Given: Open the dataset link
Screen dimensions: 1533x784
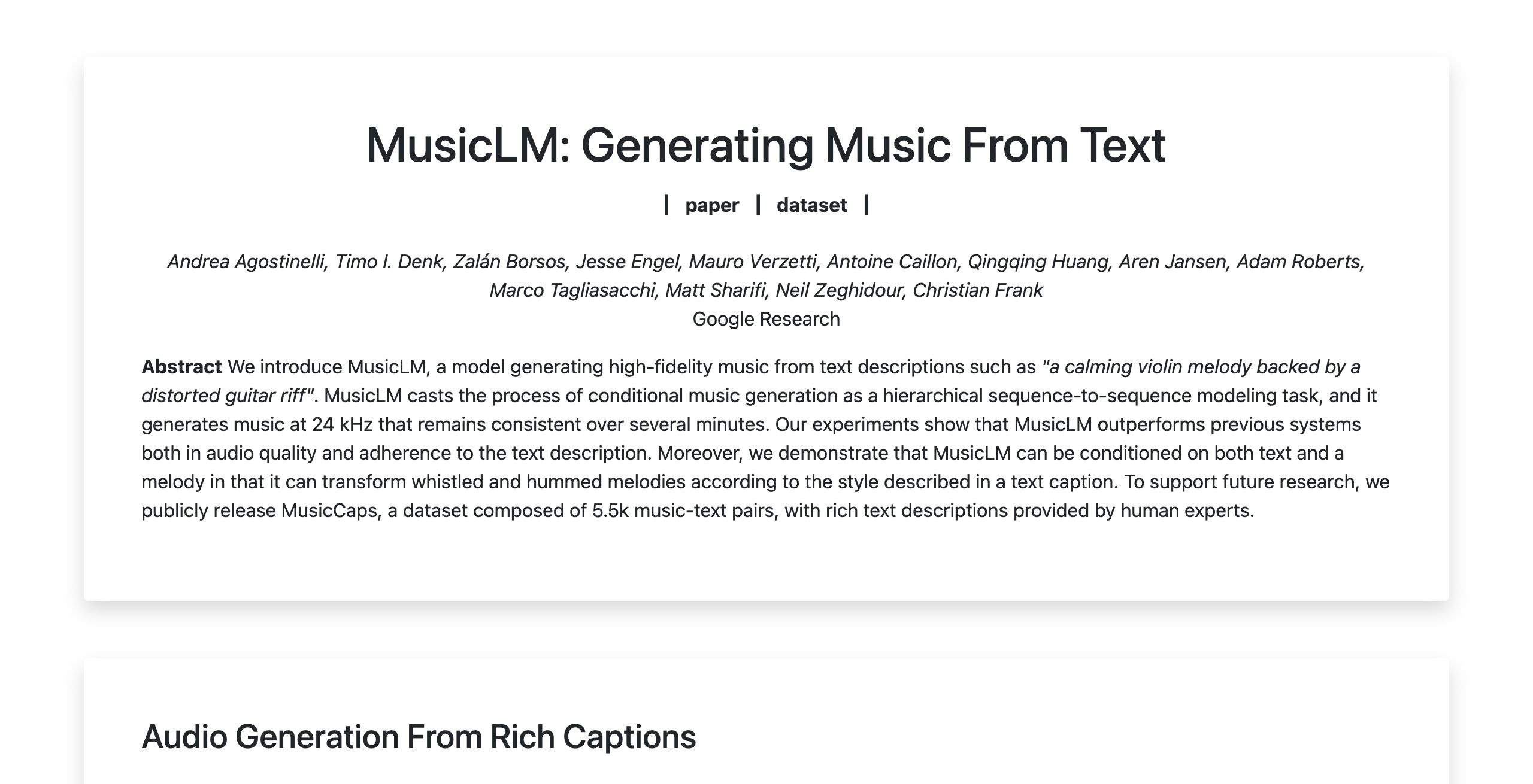Looking at the screenshot, I should 811,205.
